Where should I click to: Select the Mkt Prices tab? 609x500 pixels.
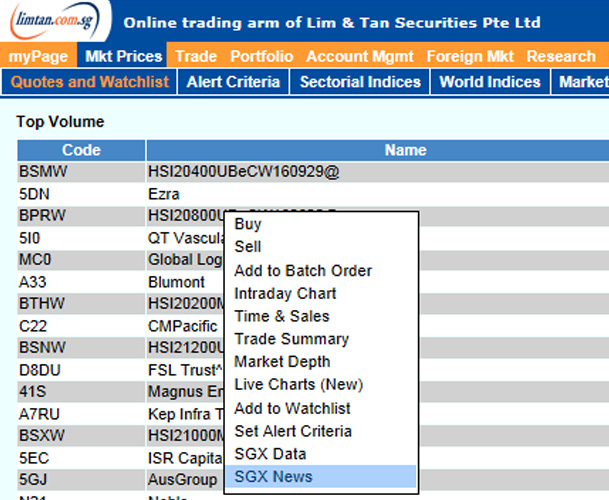tap(123, 56)
